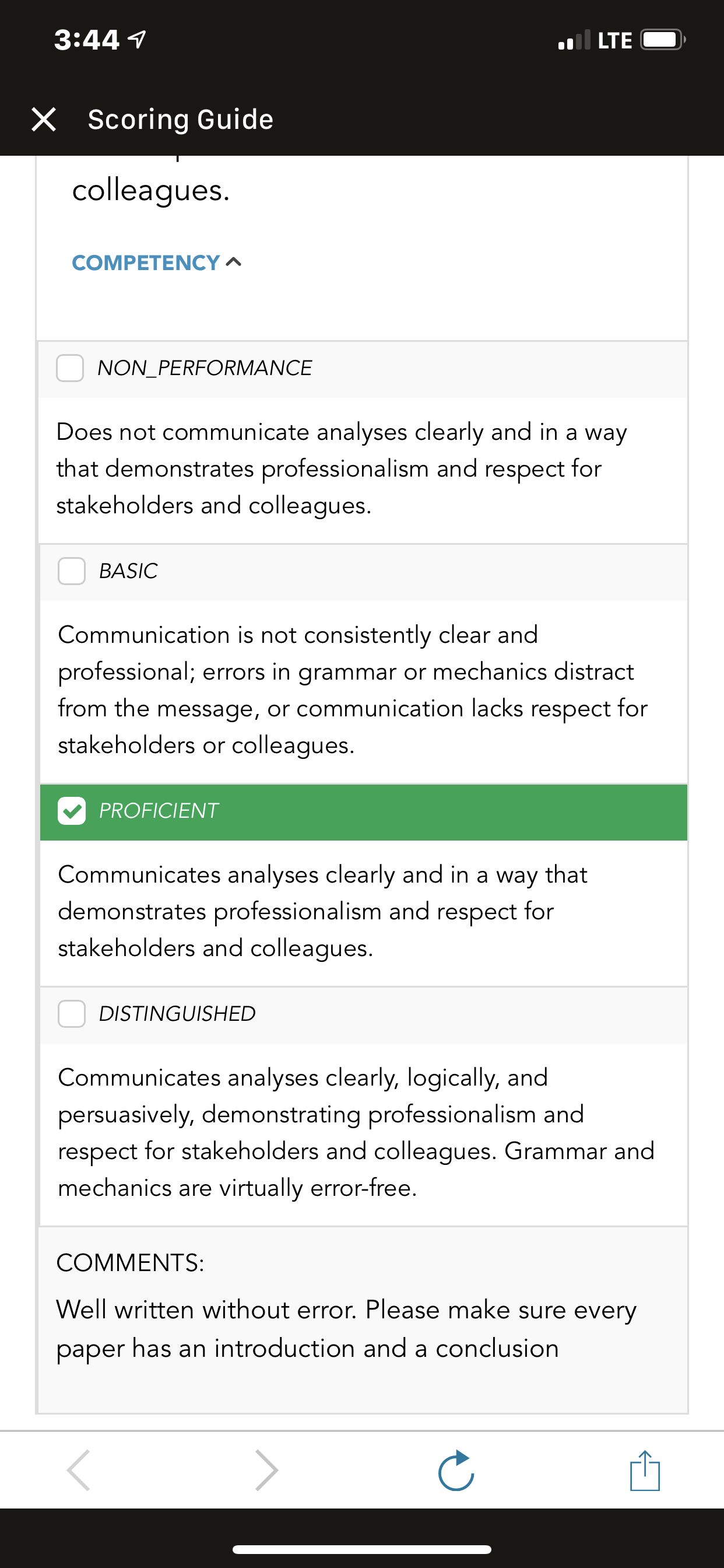Click the chevron next to COMPETENCY
The image size is (724, 1568).
(x=234, y=262)
